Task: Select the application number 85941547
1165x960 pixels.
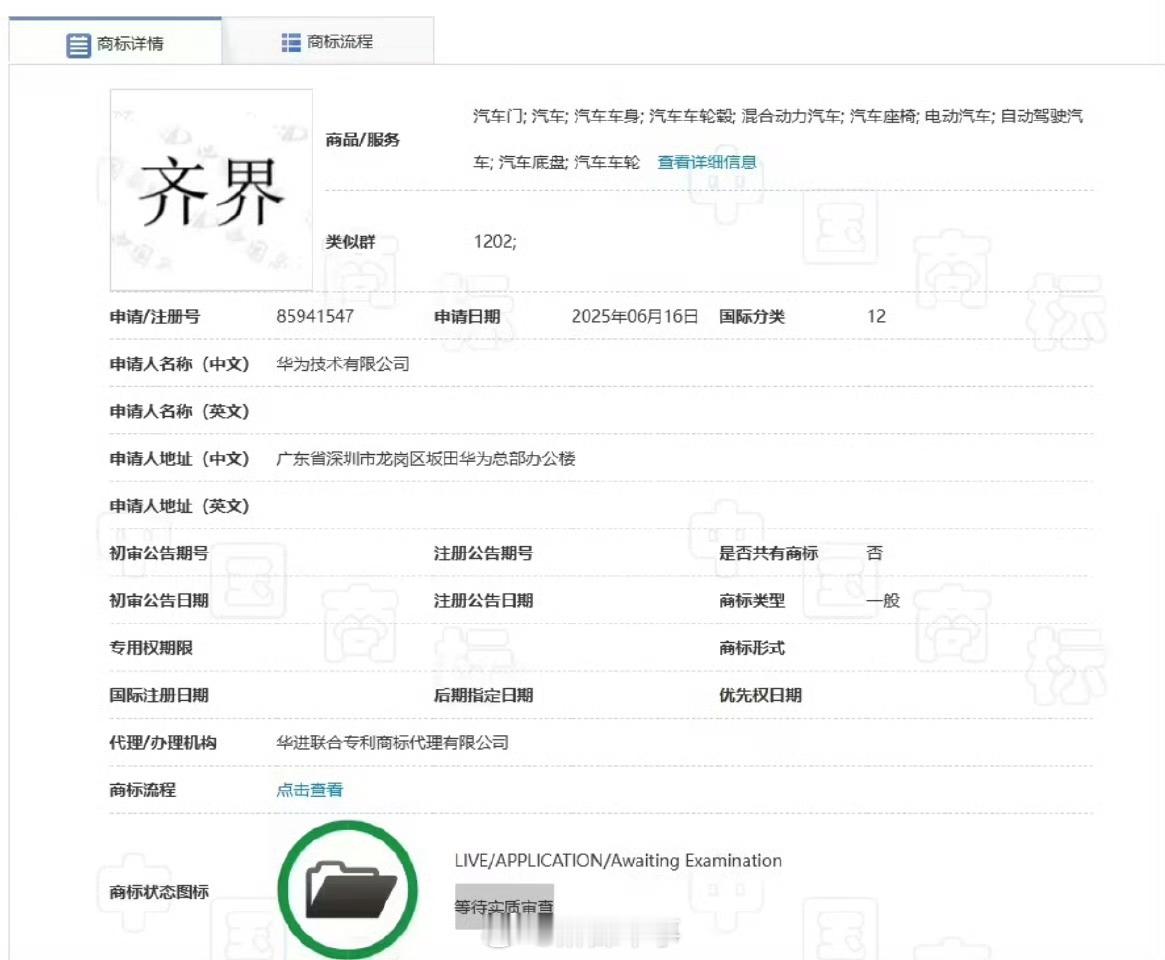Action: click(x=313, y=316)
